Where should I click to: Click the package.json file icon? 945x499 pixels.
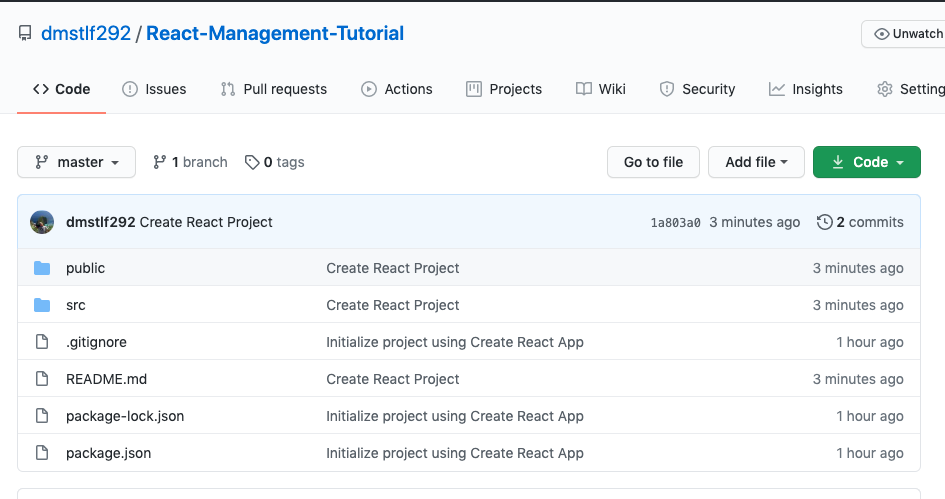pyautogui.click(x=42, y=453)
